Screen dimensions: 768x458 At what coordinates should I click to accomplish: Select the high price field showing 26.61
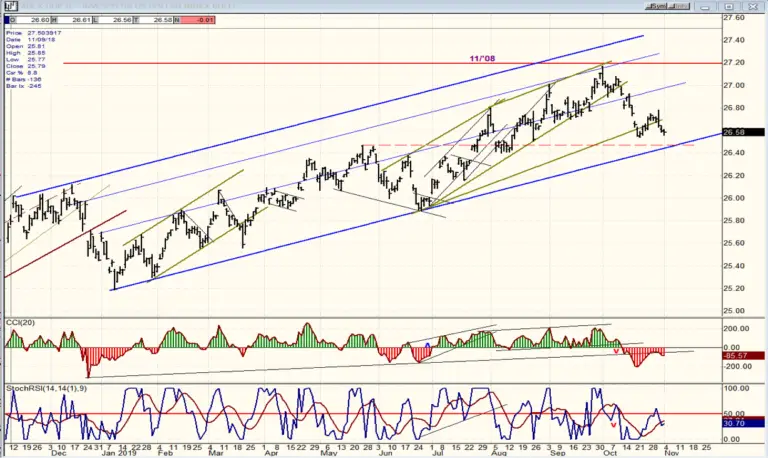71,20
